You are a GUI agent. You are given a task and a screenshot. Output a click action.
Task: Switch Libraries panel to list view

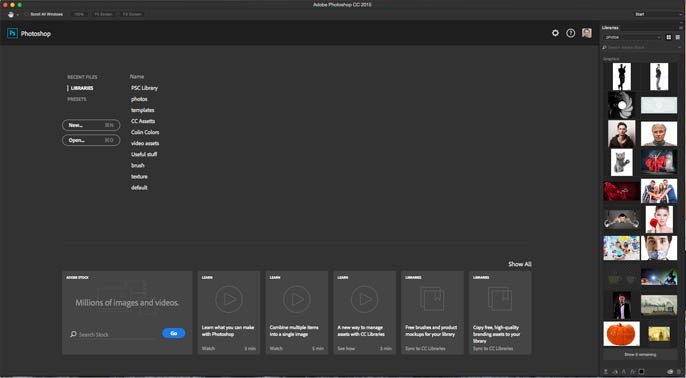678,37
